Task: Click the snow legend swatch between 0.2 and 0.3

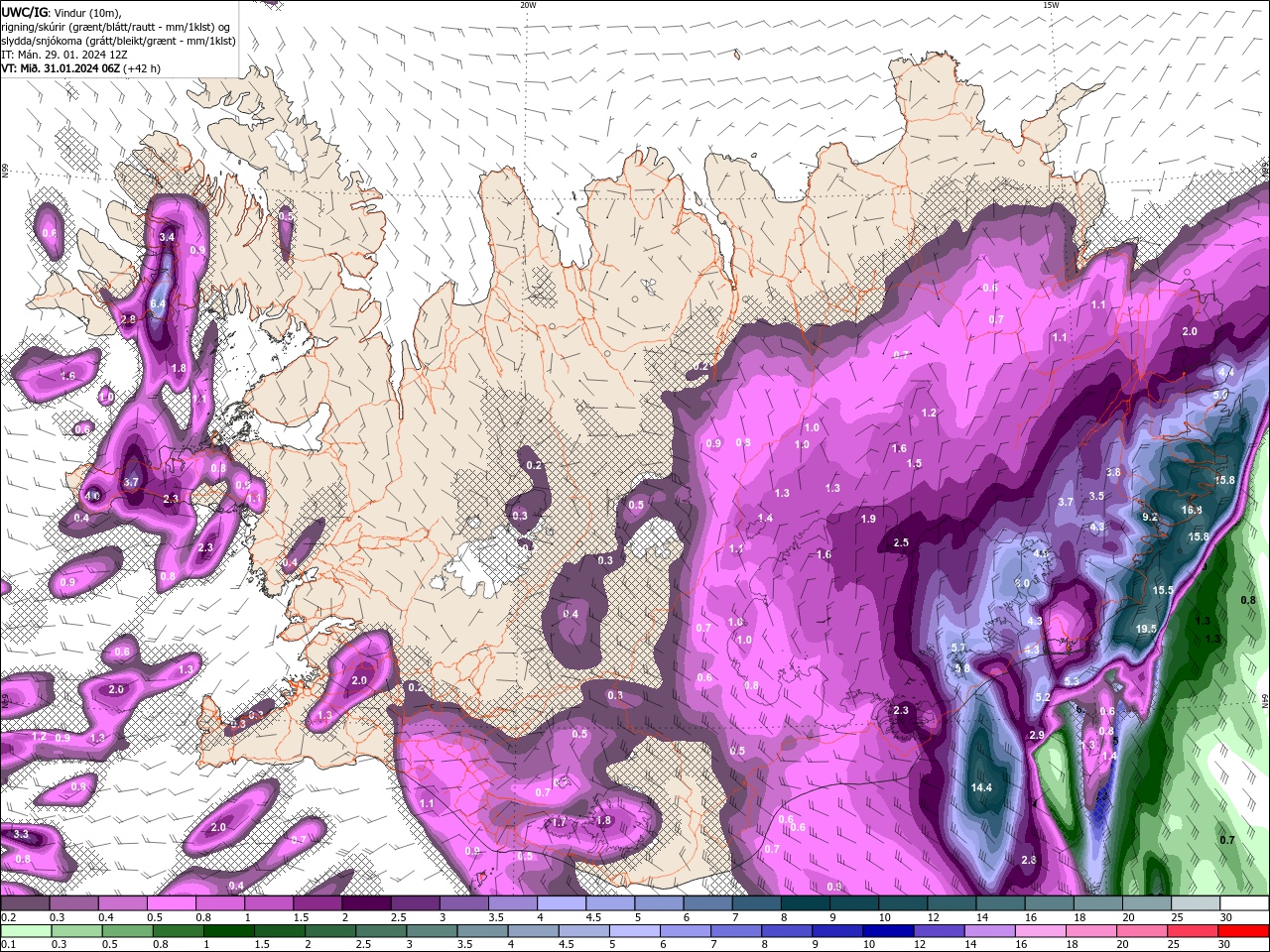Action: click(25, 903)
